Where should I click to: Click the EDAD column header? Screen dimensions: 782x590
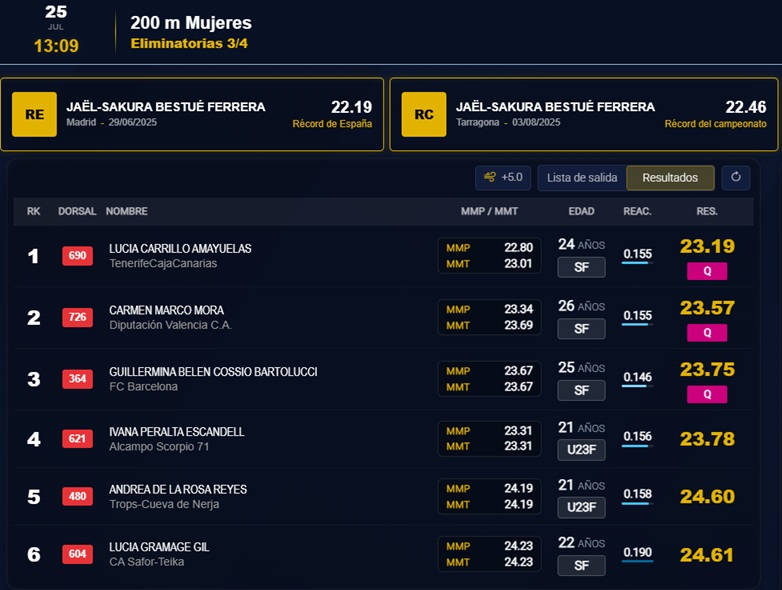tap(582, 211)
